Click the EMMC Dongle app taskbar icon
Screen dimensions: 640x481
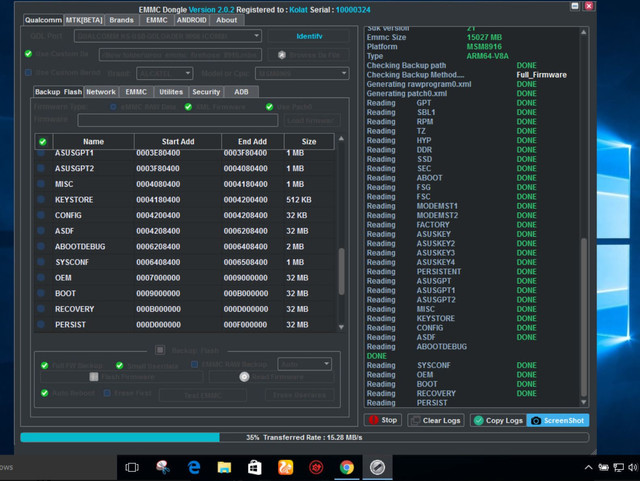(x=377, y=468)
